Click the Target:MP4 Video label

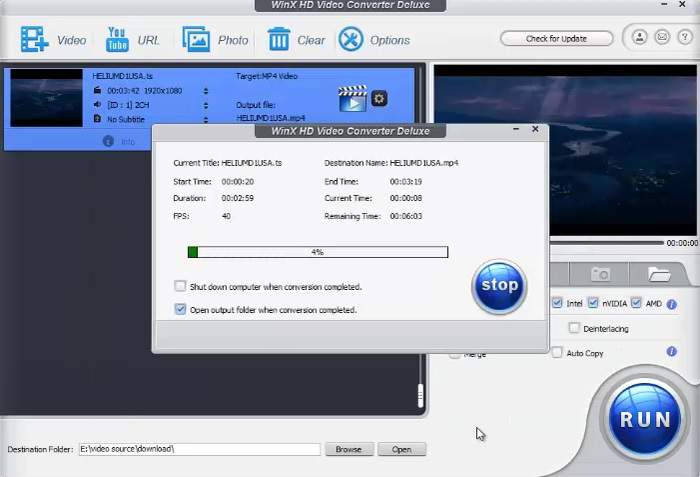click(x=267, y=76)
